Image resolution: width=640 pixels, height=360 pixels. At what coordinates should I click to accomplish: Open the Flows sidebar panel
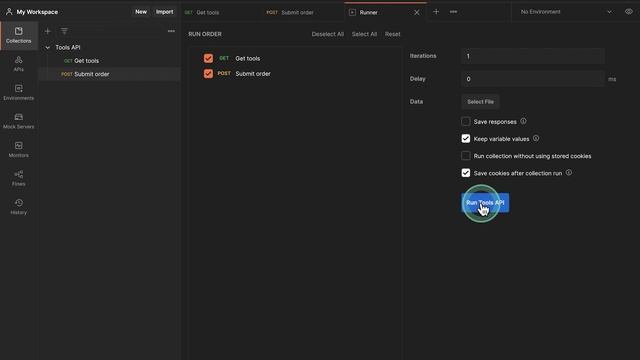[x=18, y=178]
